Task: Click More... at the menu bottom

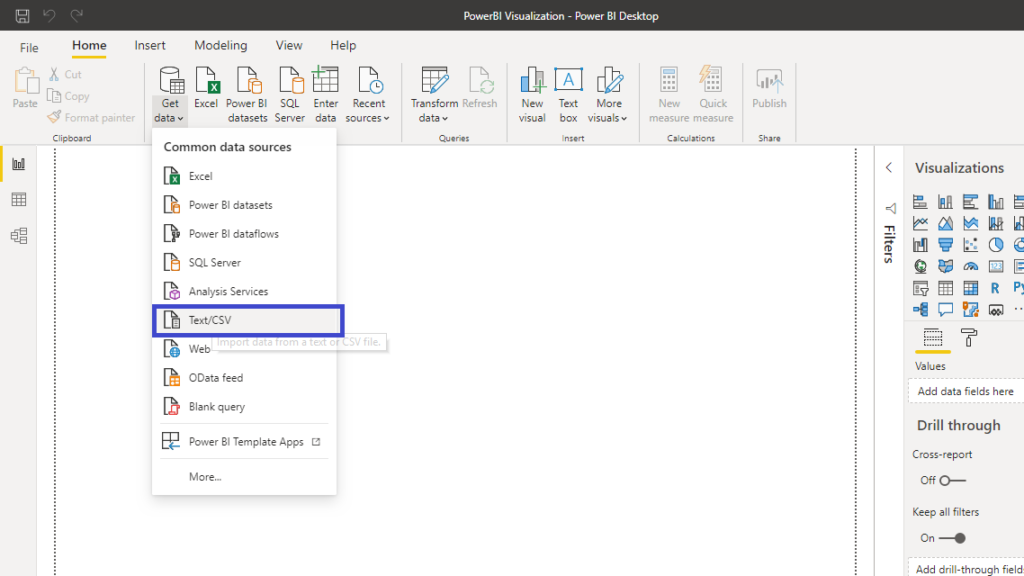Action: (x=205, y=477)
